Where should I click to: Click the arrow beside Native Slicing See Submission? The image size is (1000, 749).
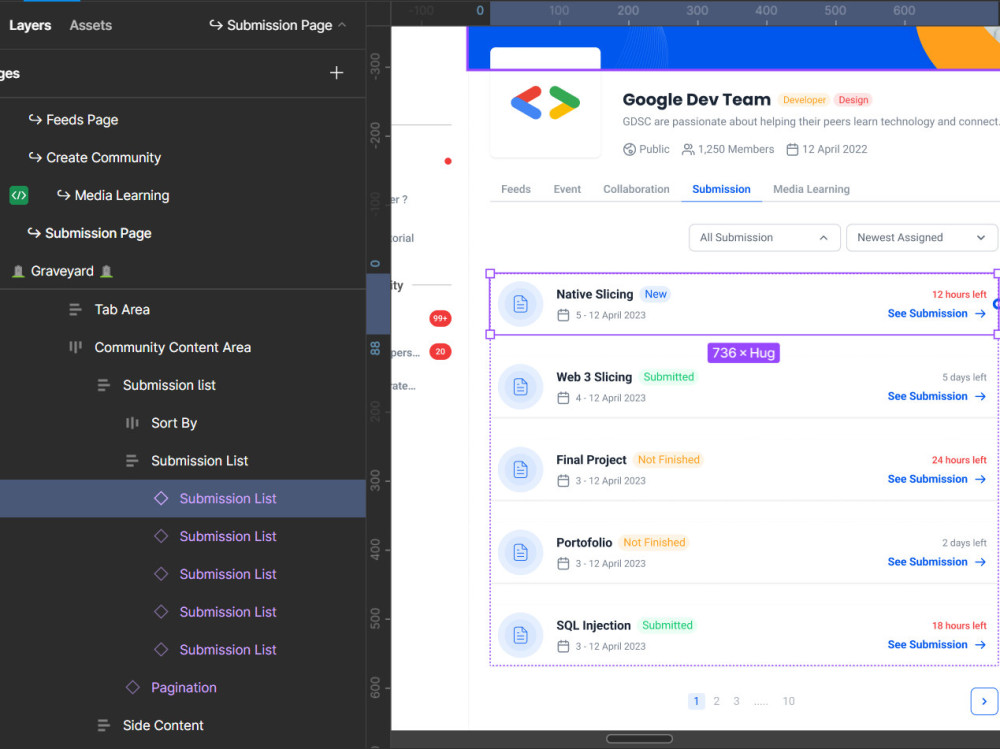[x=980, y=313]
